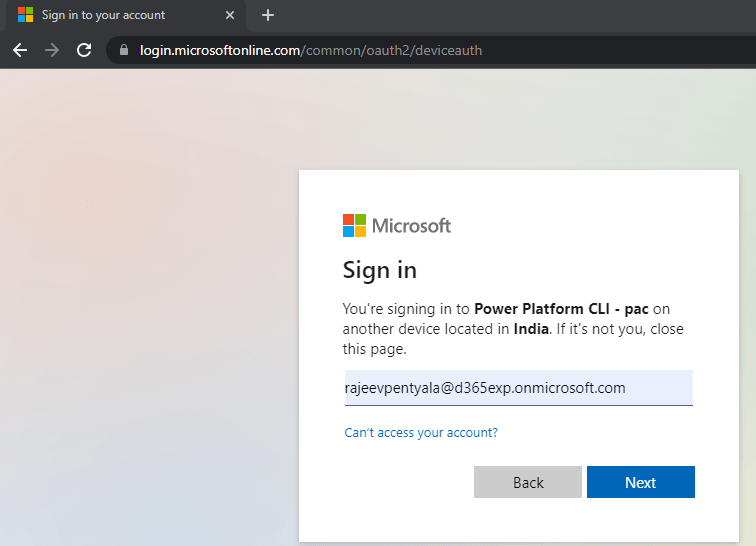Click the Microsoft four-square logo
This screenshot has height=546, width=756.
(x=354, y=225)
